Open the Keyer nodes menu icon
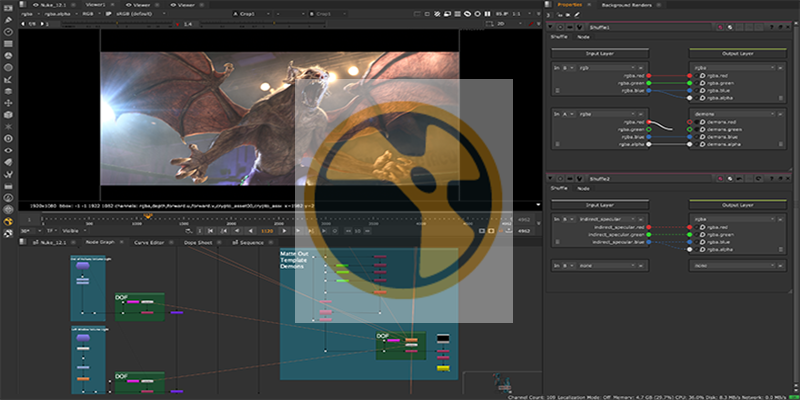The height and width of the screenshot is (400, 800). (8, 80)
